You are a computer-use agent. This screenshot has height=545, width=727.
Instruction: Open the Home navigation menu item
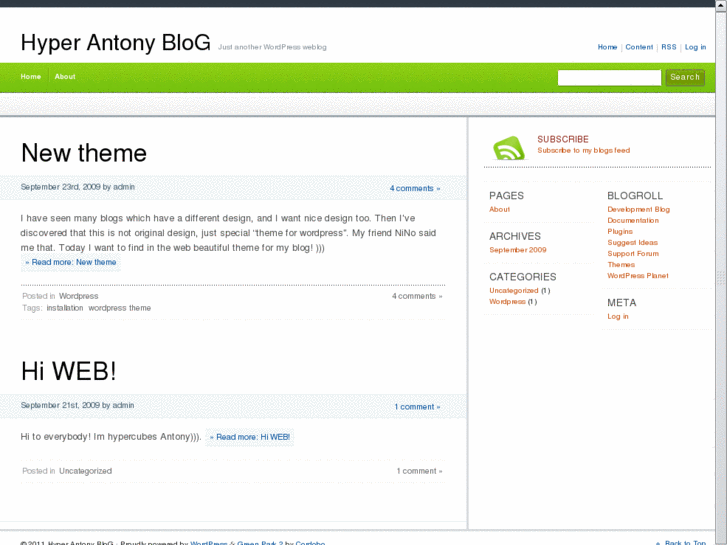click(x=31, y=77)
